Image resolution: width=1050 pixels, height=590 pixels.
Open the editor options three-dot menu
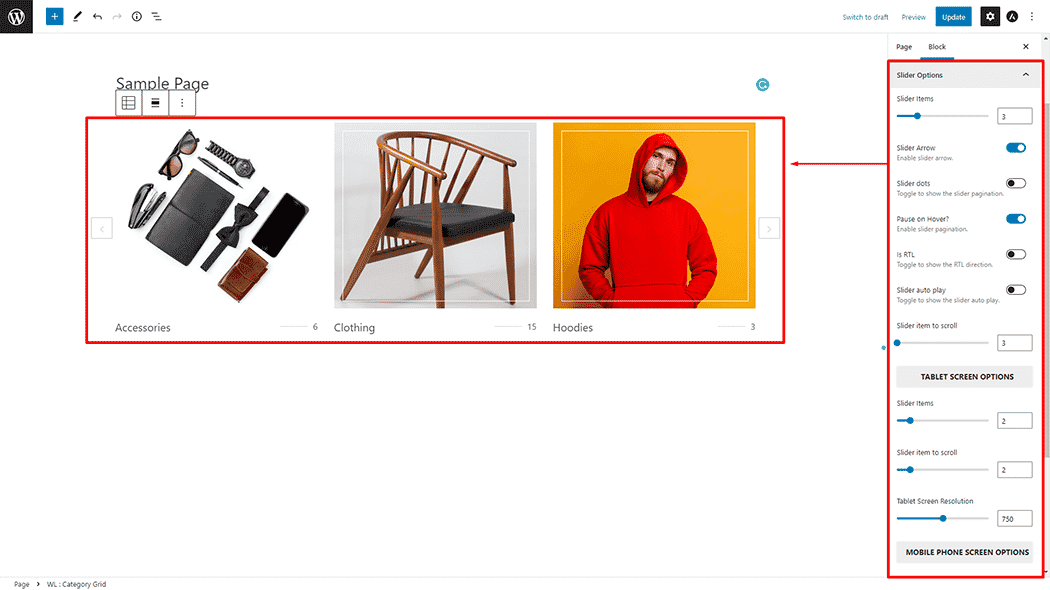point(1032,17)
